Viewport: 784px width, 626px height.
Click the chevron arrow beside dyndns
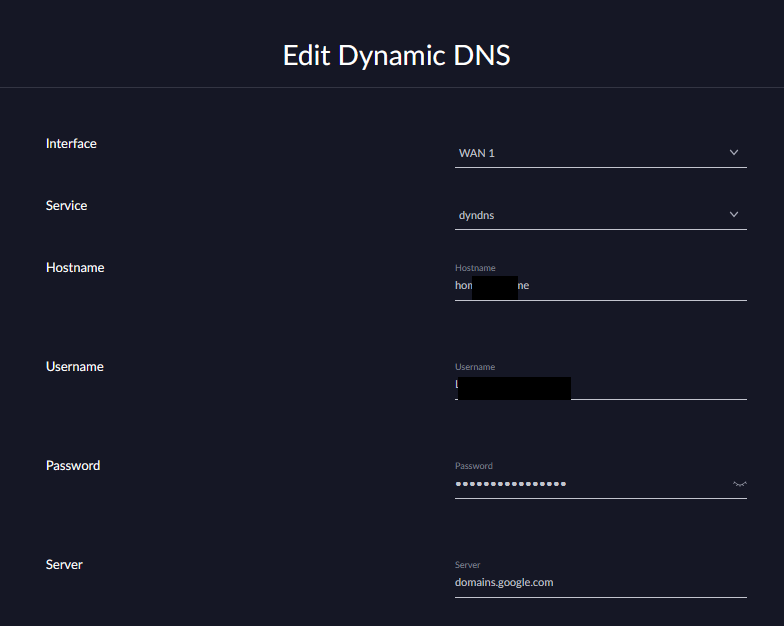734,215
